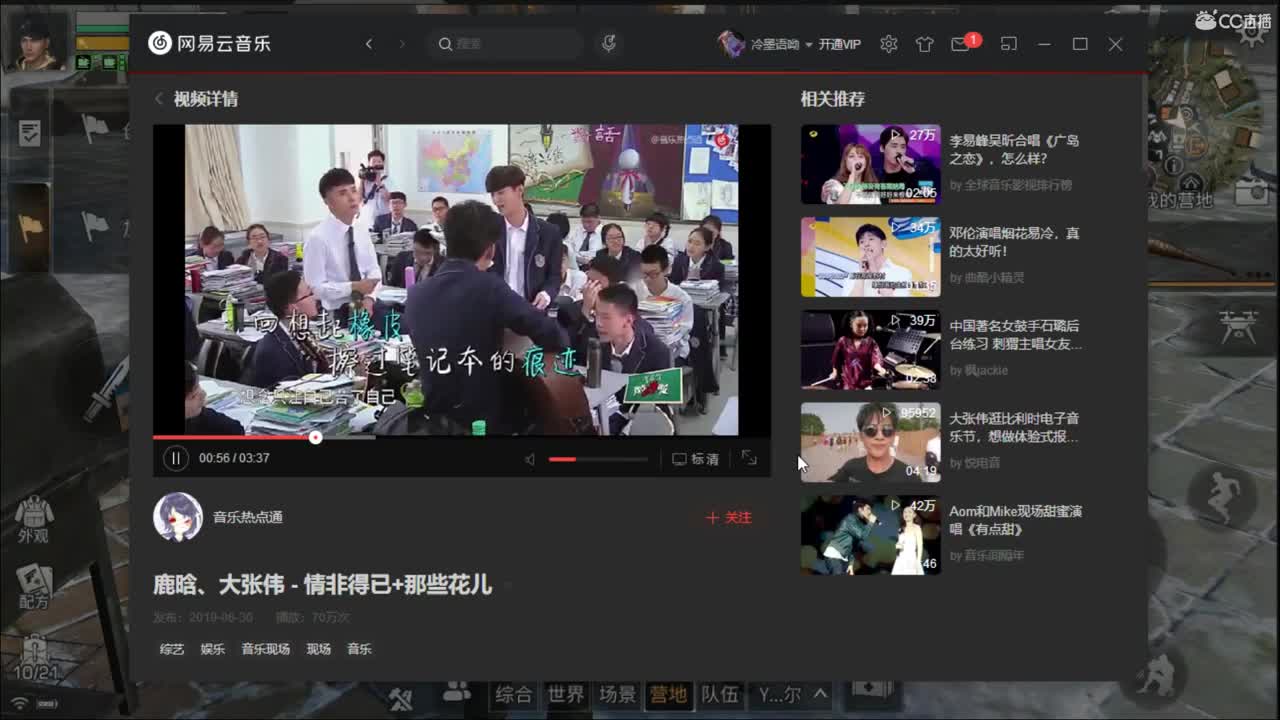This screenshot has height=720, width=1280.
Task: Open game backpack 10/21 icon
Action: click(x=35, y=658)
